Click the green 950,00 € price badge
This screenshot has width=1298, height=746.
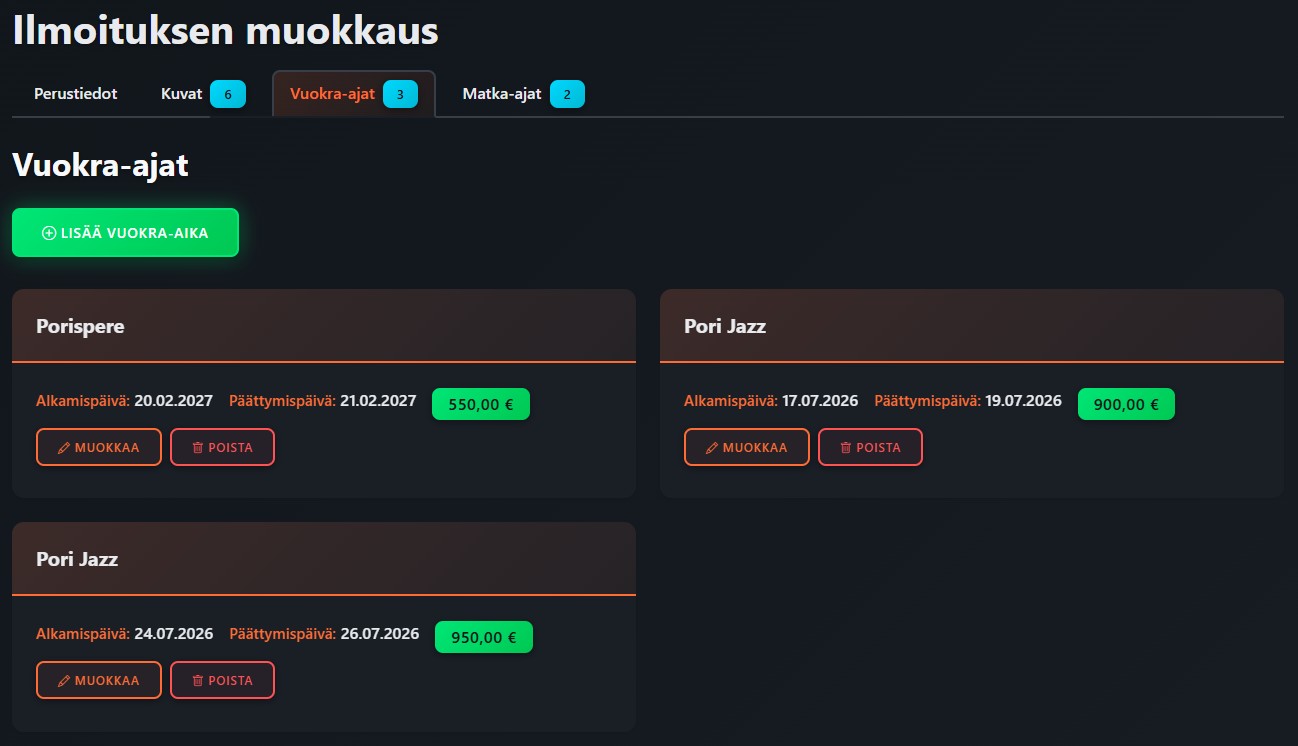[x=484, y=638]
